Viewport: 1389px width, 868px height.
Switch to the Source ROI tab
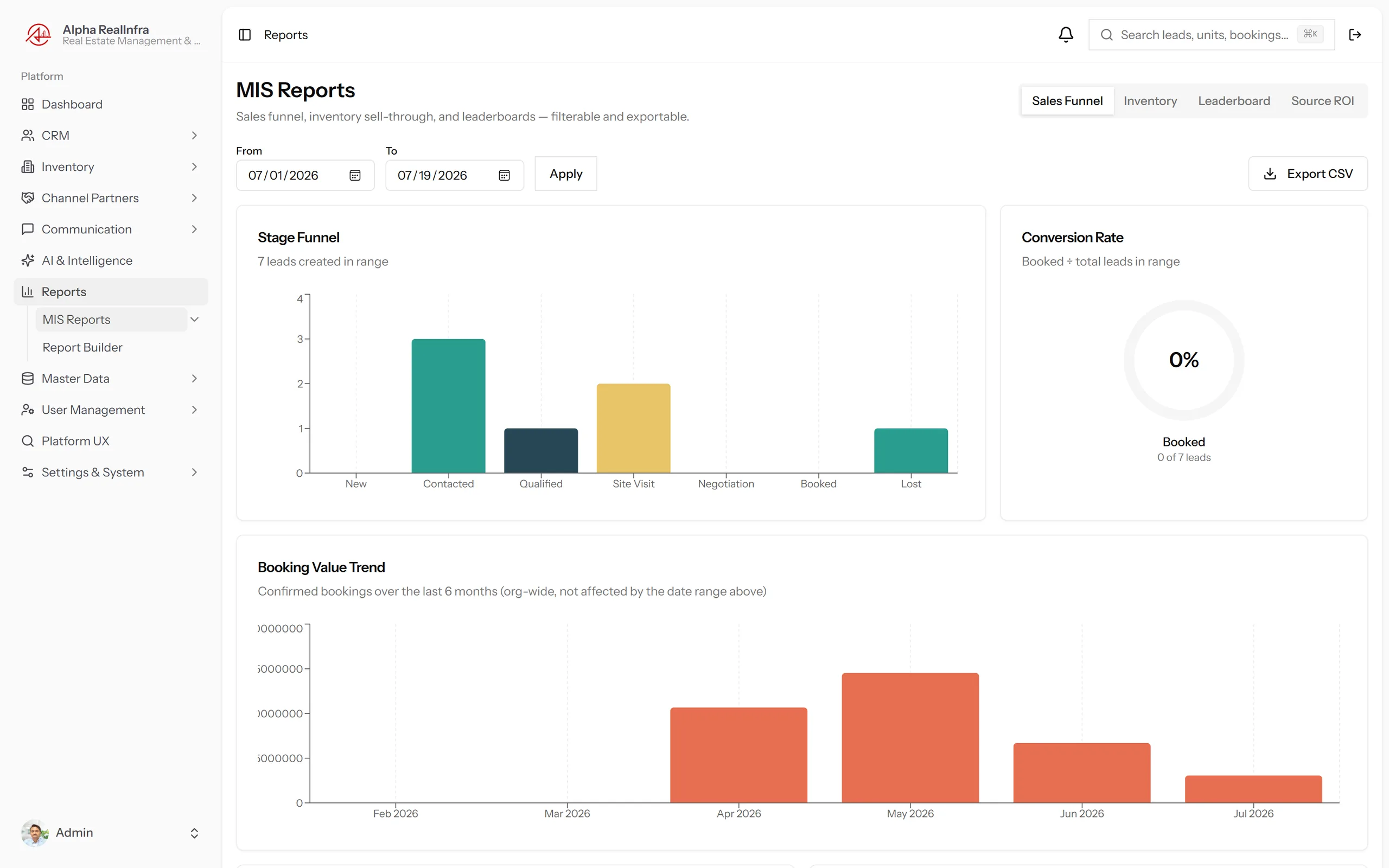pyautogui.click(x=1322, y=101)
